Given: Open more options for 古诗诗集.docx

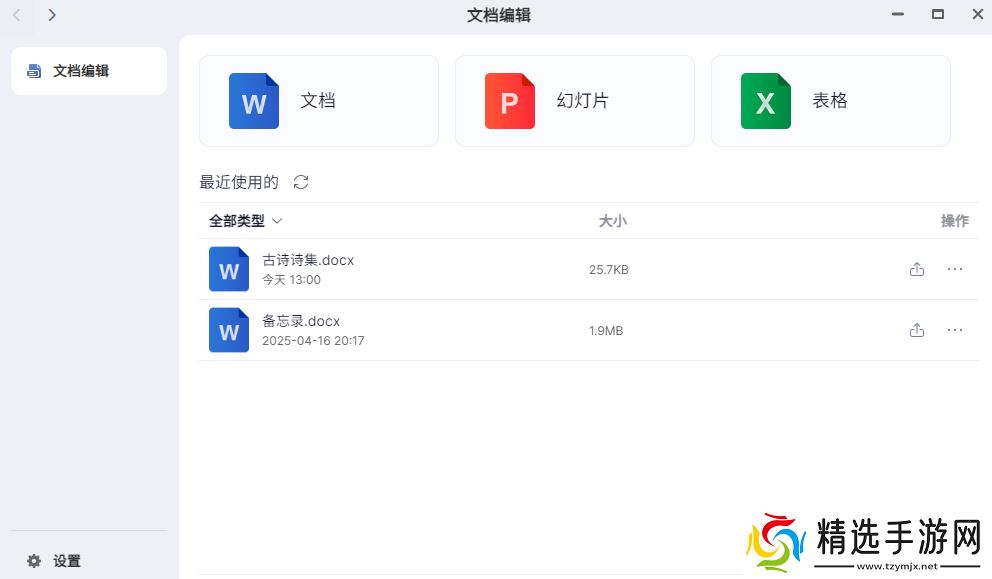Looking at the screenshot, I should pos(955,269).
